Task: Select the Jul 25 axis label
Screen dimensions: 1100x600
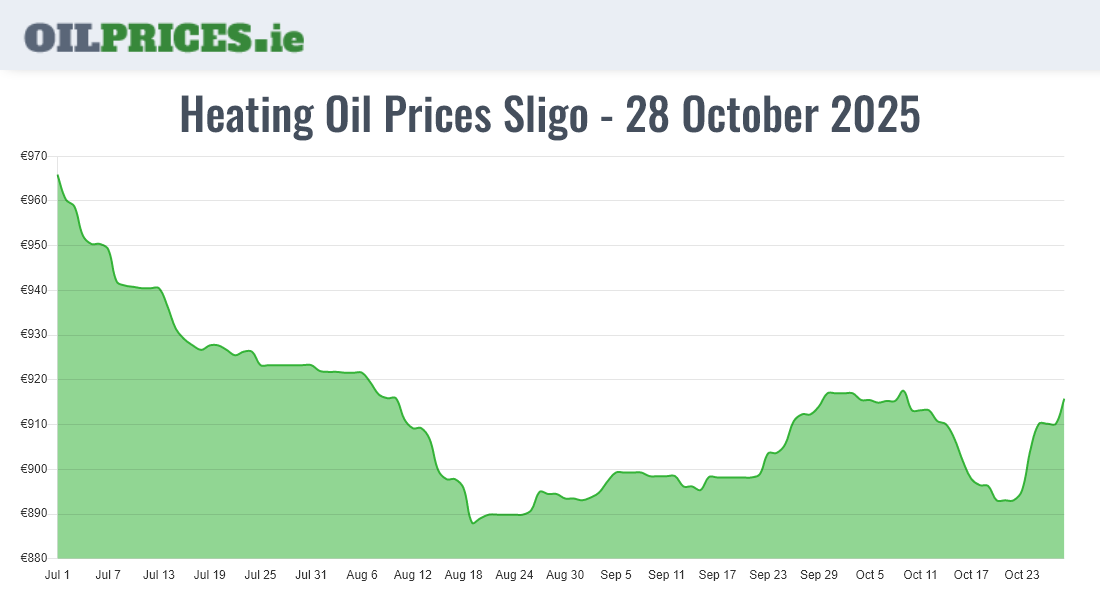Action: (x=260, y=575)
